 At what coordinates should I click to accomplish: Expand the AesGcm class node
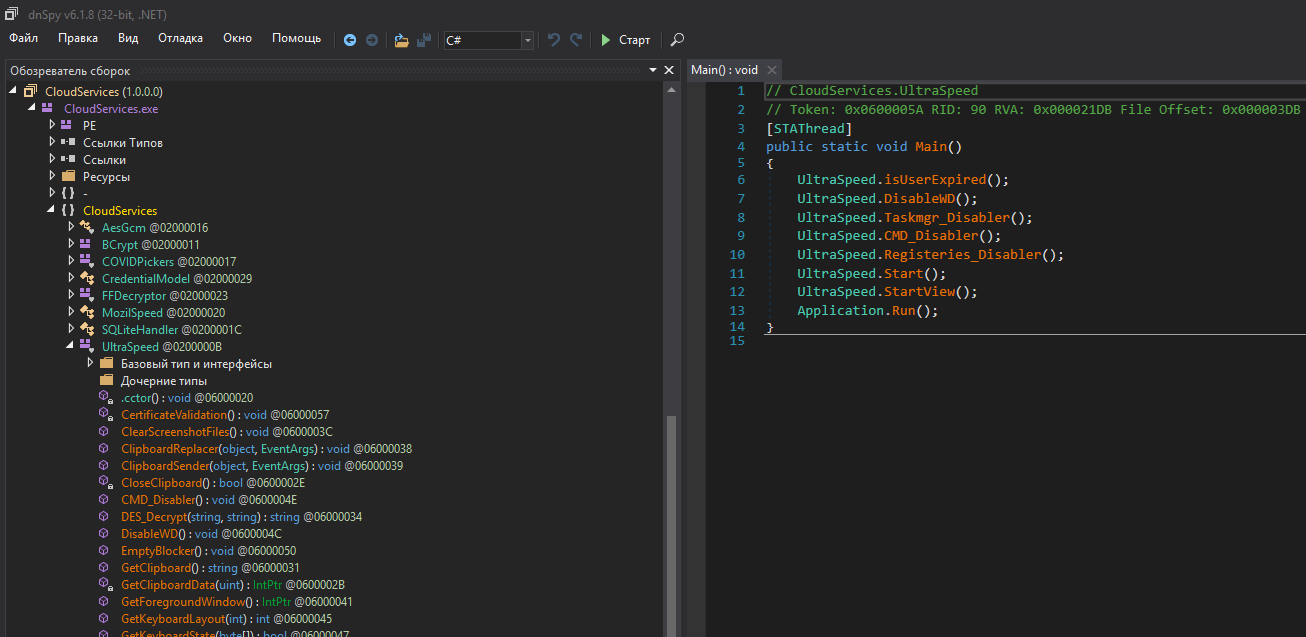point(71,228)
